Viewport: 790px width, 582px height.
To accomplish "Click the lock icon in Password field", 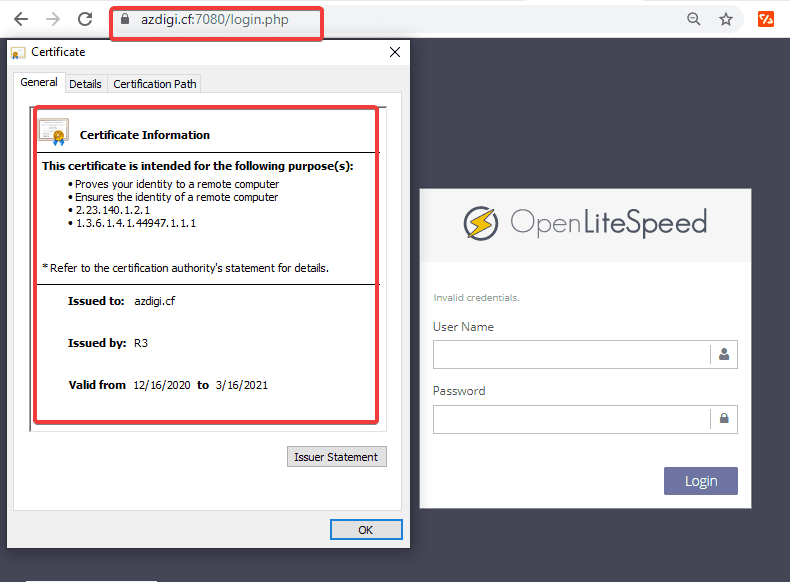I will point(724,418).
